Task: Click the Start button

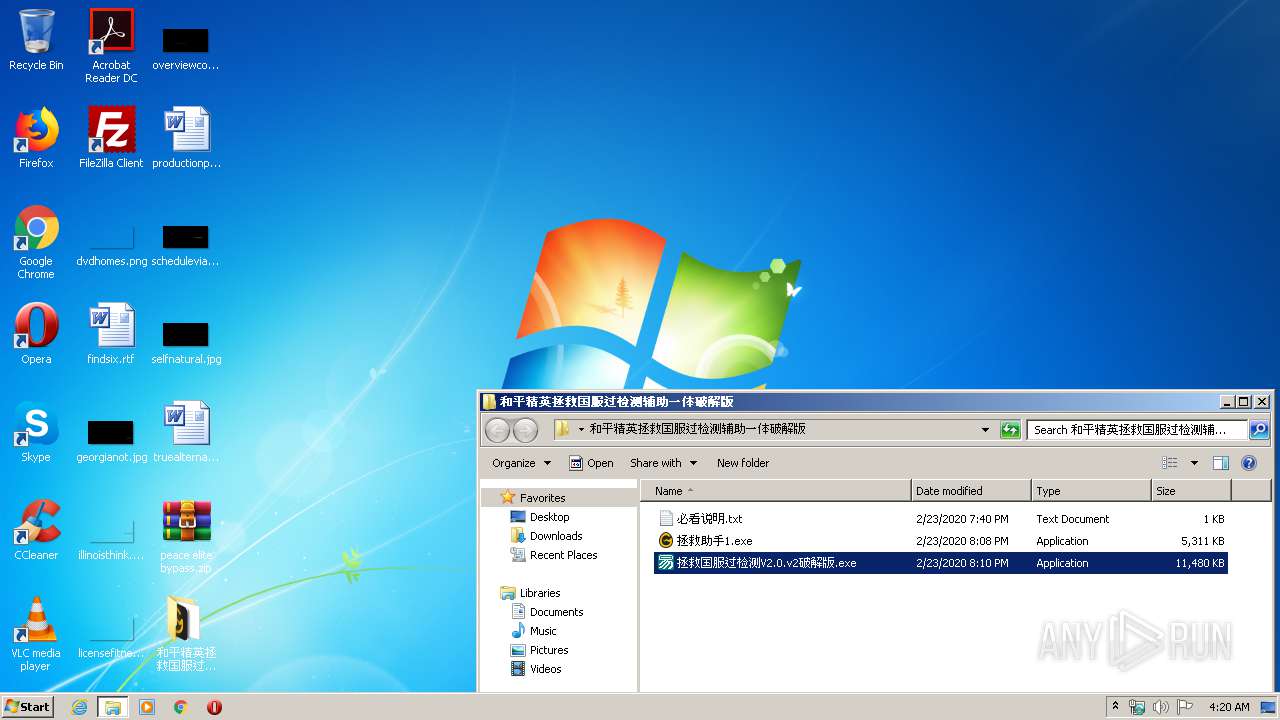Action: point(28,706)
